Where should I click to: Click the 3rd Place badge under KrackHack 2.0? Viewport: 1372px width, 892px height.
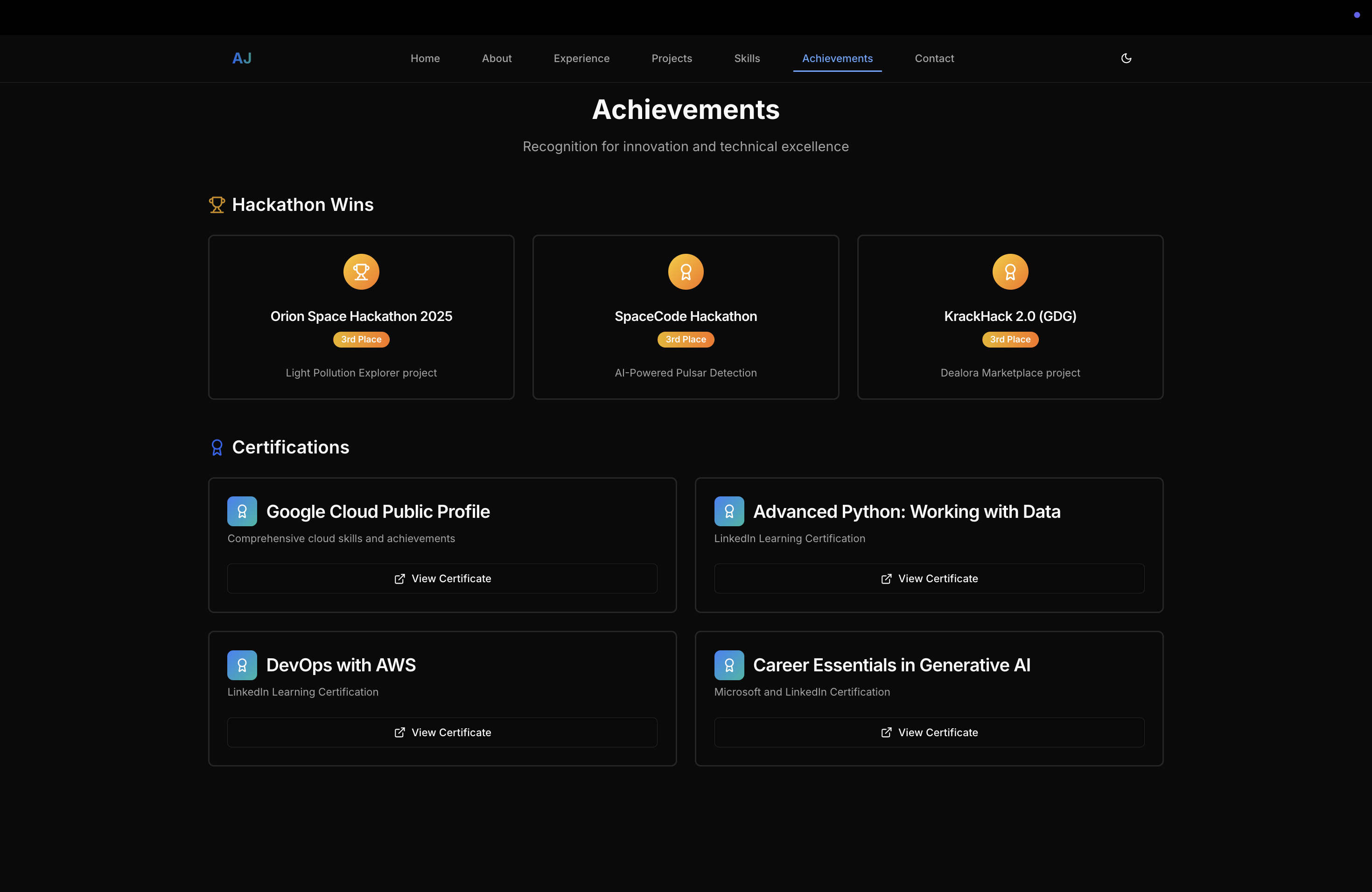click(1010, 339)
